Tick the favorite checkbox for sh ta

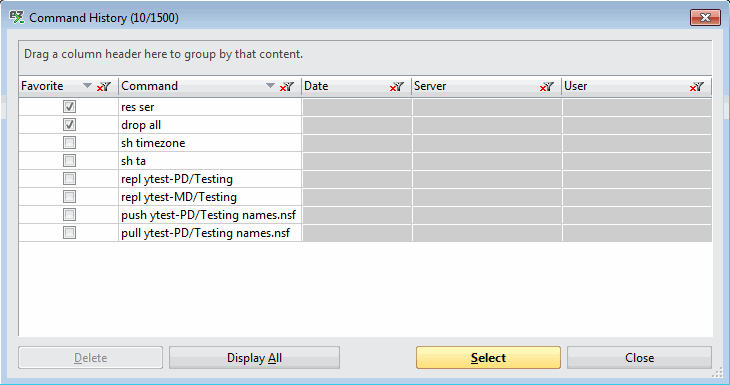point(69,161)
